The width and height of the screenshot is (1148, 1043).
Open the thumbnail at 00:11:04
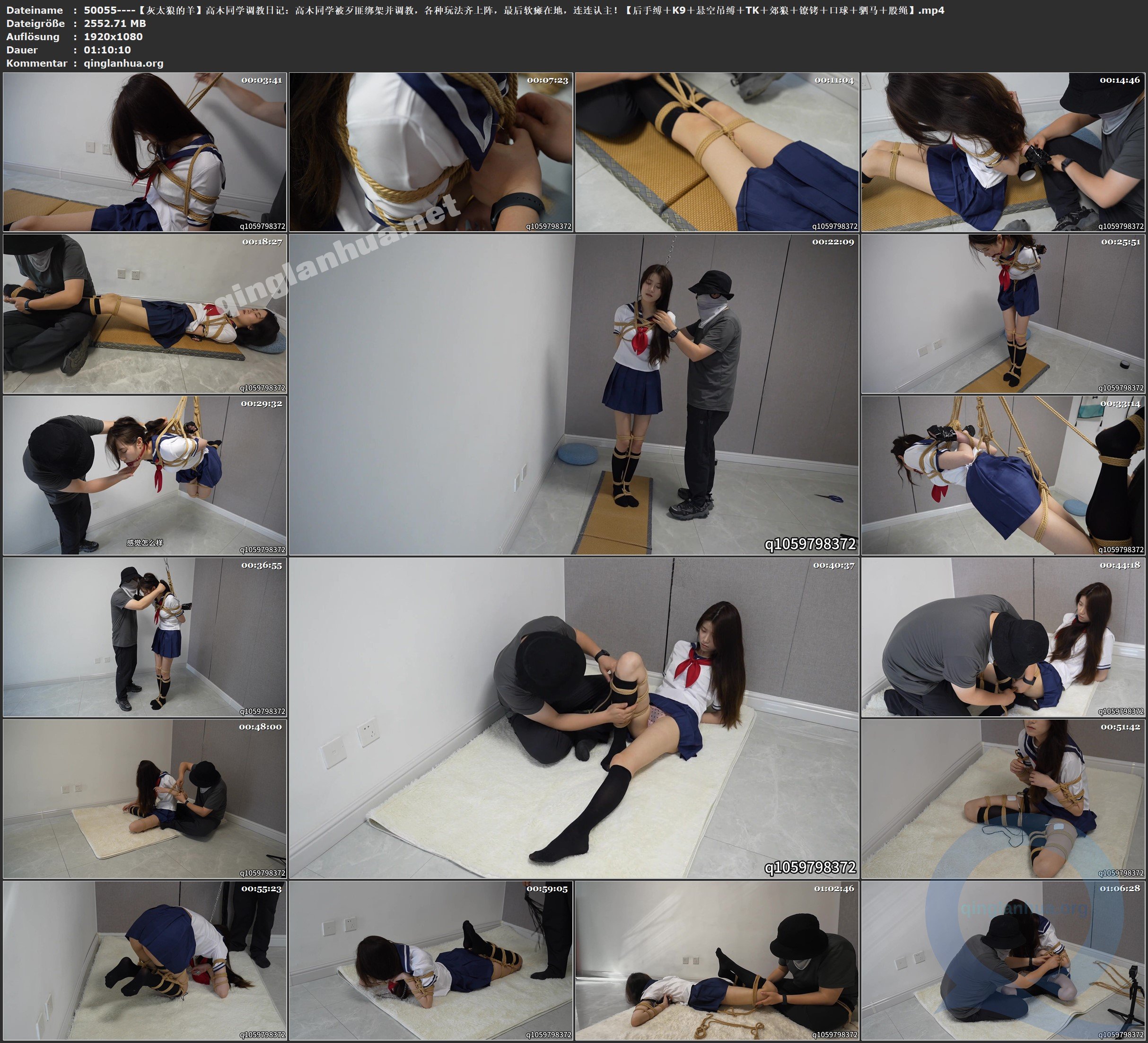click(717, 152)
